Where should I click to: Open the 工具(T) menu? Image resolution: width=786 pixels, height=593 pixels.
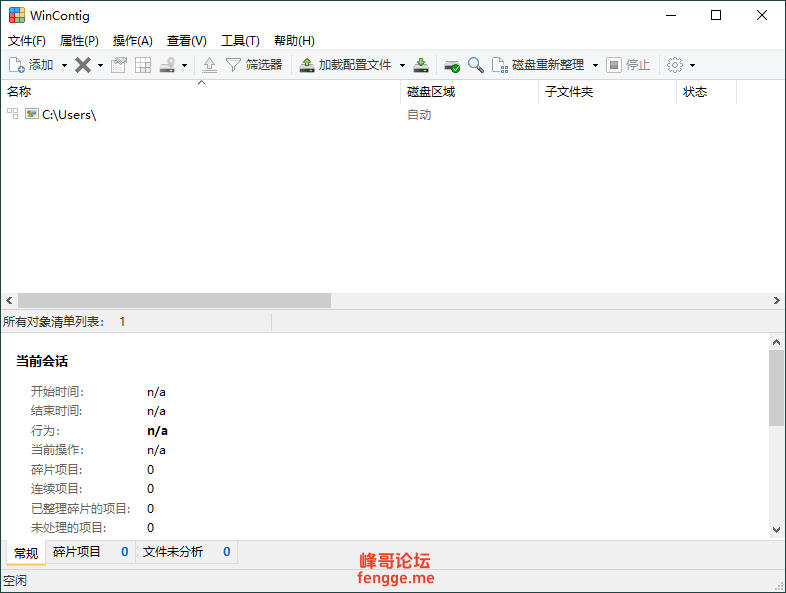point(240,41)
